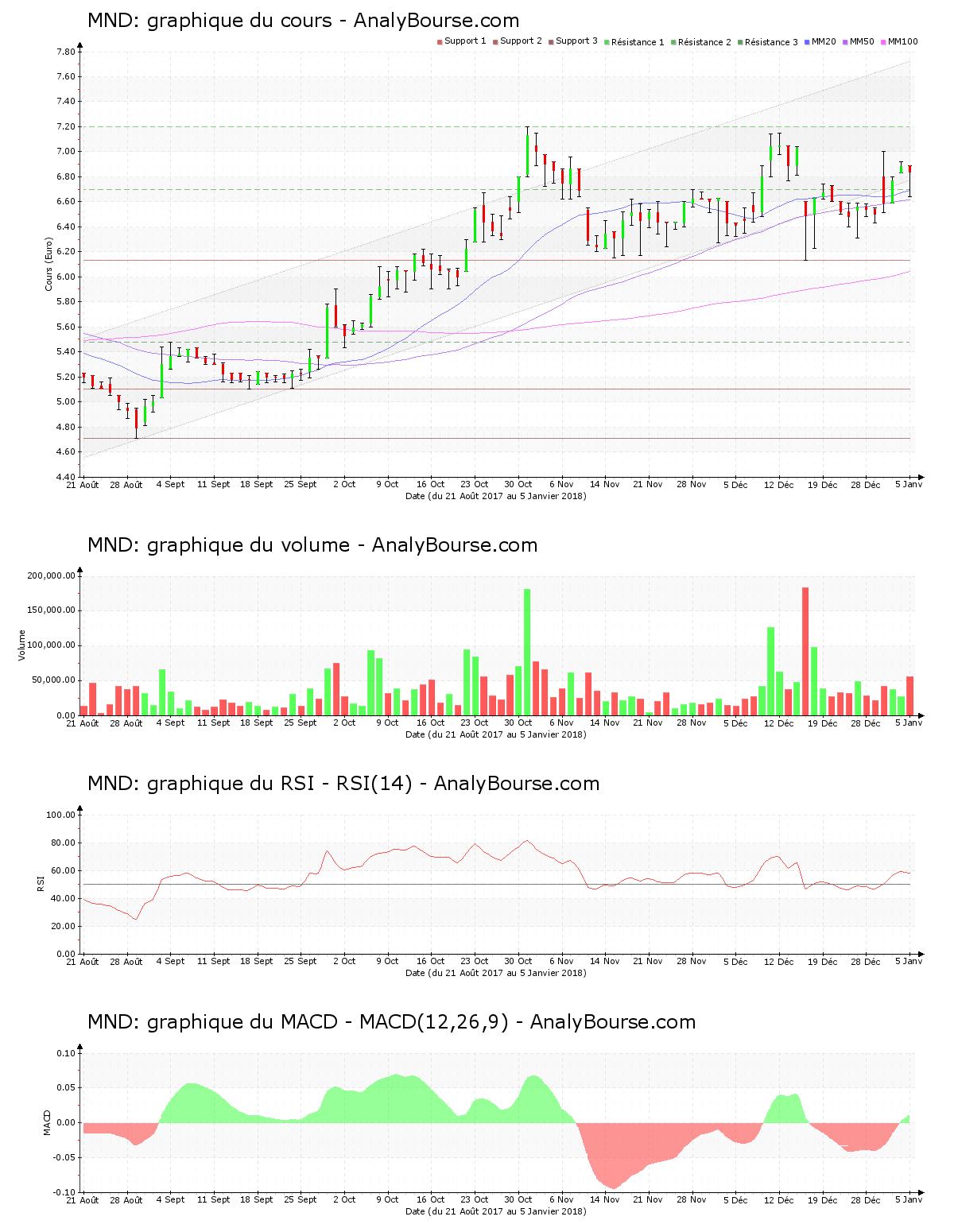Click '28 Nov' date on MACD chart axis
Image resolution: width=954 pixels, height=1232 pixels.
[x=692, y=1199]
